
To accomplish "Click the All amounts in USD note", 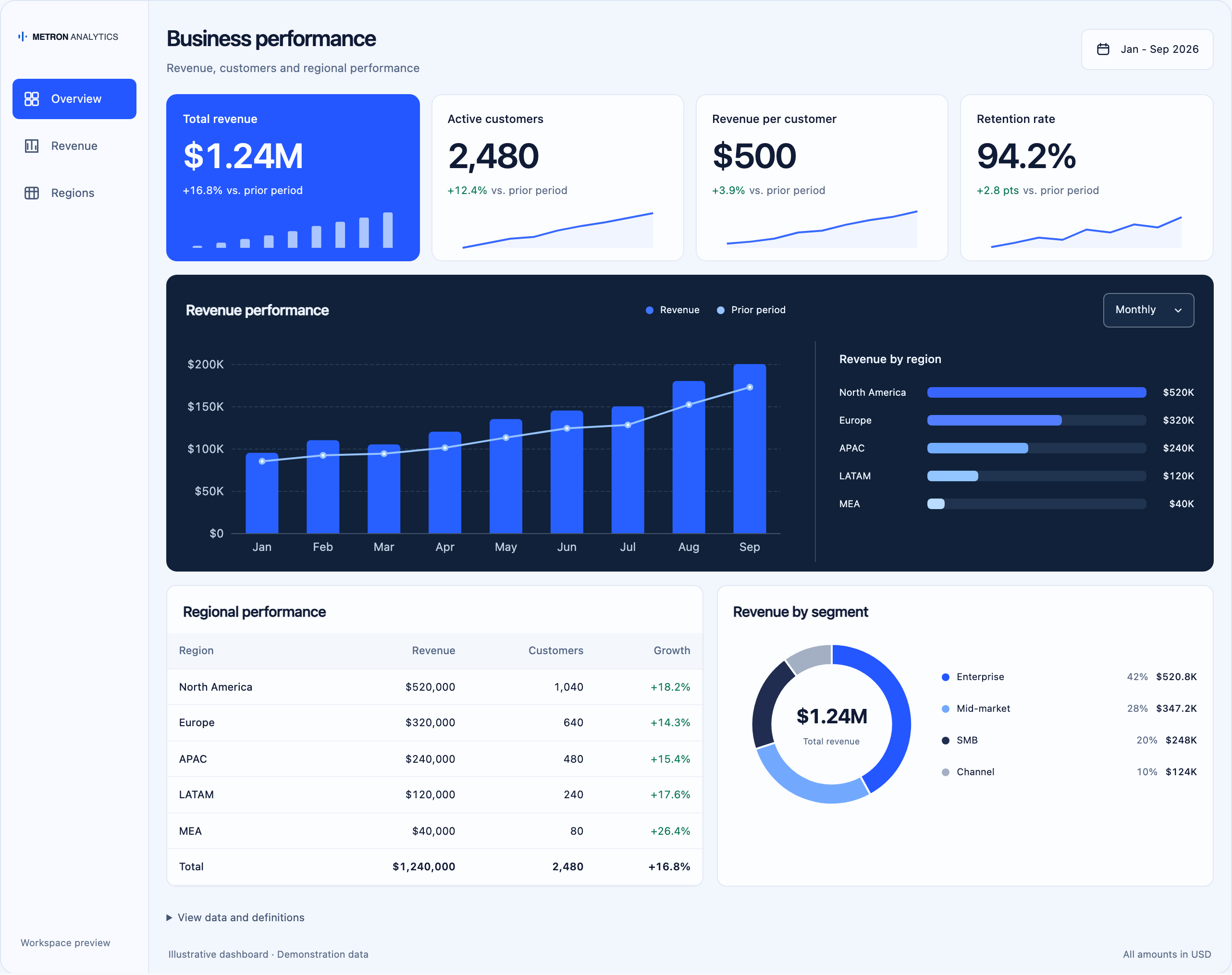I will pyautogui.click(x=1166, y=954).
